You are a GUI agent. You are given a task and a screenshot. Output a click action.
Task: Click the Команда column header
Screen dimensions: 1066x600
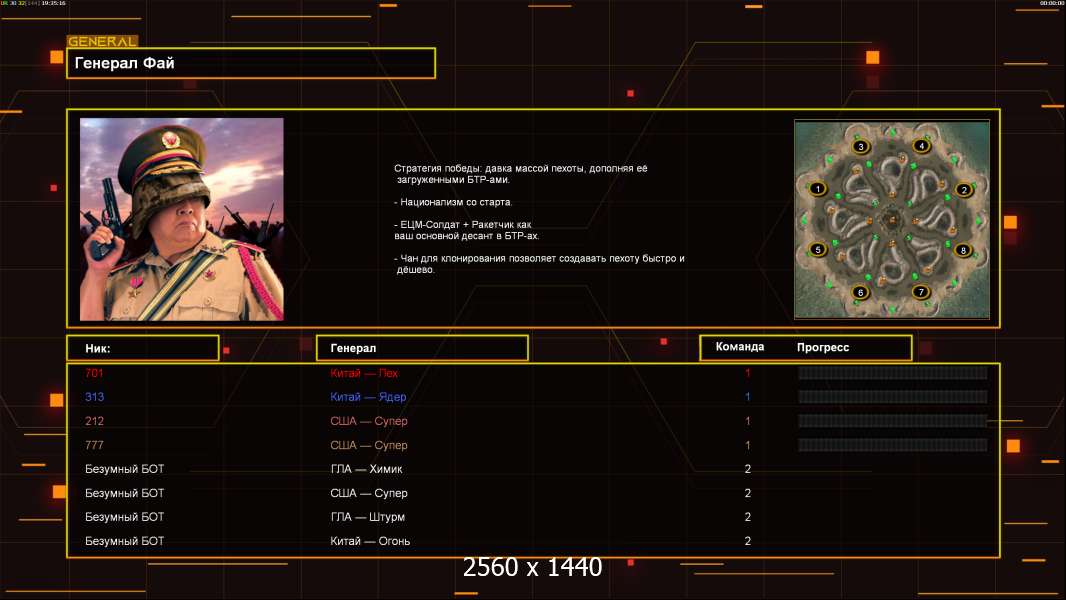[740, 347]
